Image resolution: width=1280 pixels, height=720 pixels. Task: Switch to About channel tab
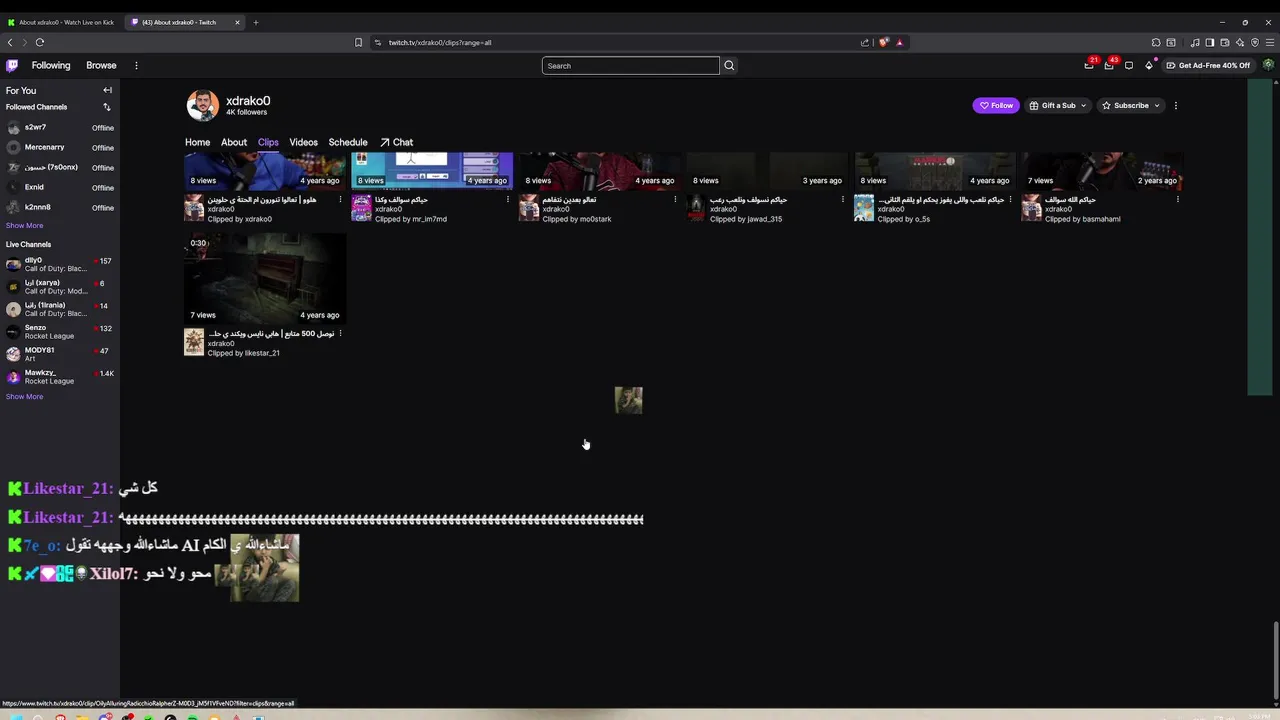click(234, 142)
